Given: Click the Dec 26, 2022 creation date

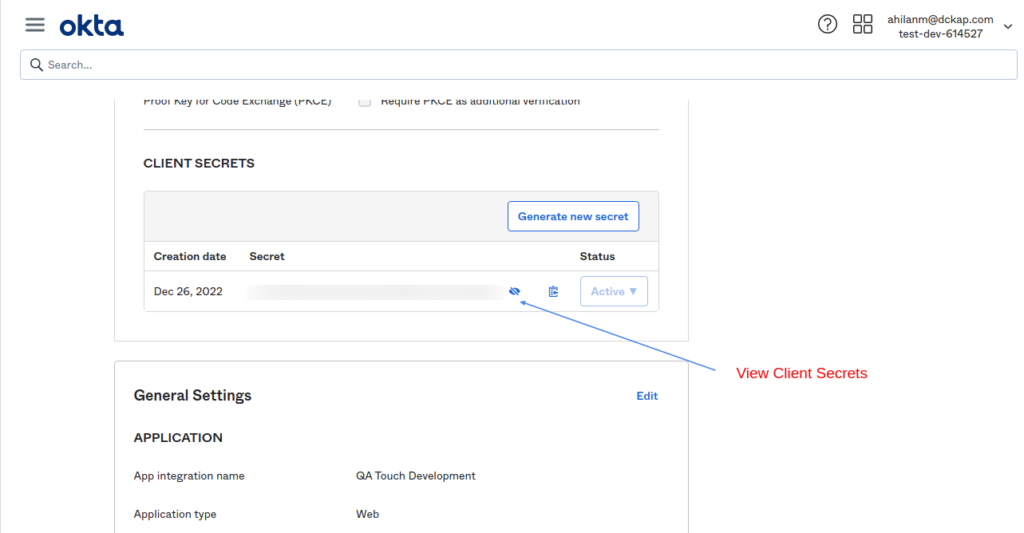Looking at the screenshot, I should pyautogui.click(x=188, y=292).
